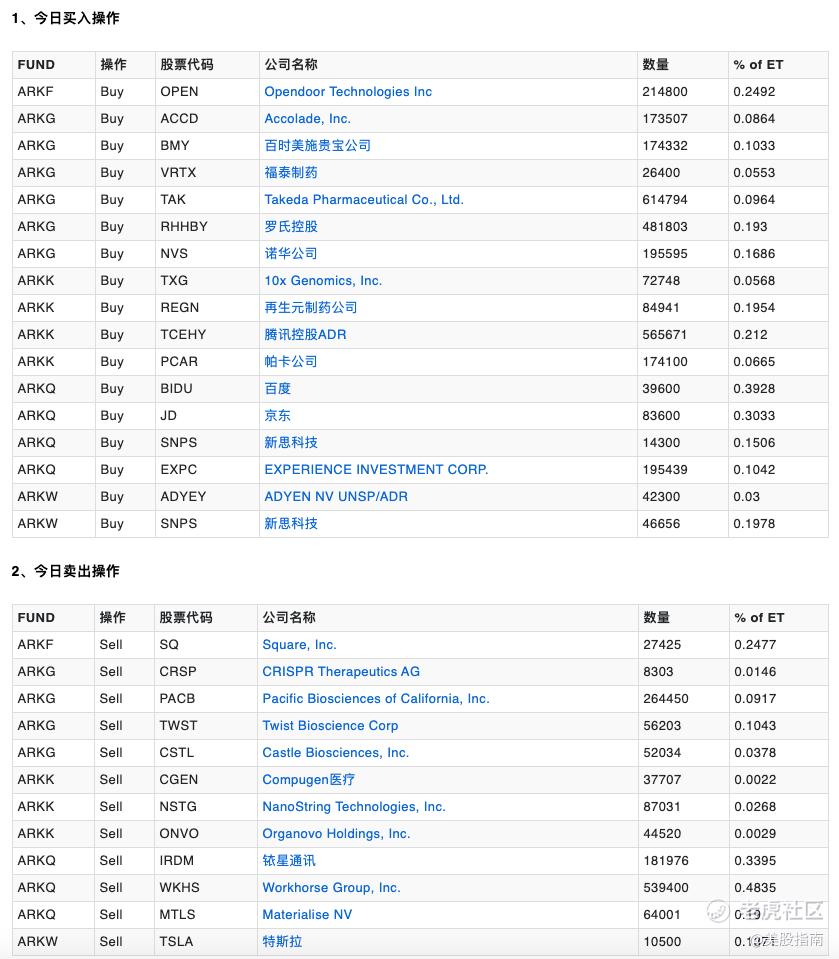This screenshot has width=839, height=959.
Task: Follow the 福泰制药 company link
Action: click(291, 172)
